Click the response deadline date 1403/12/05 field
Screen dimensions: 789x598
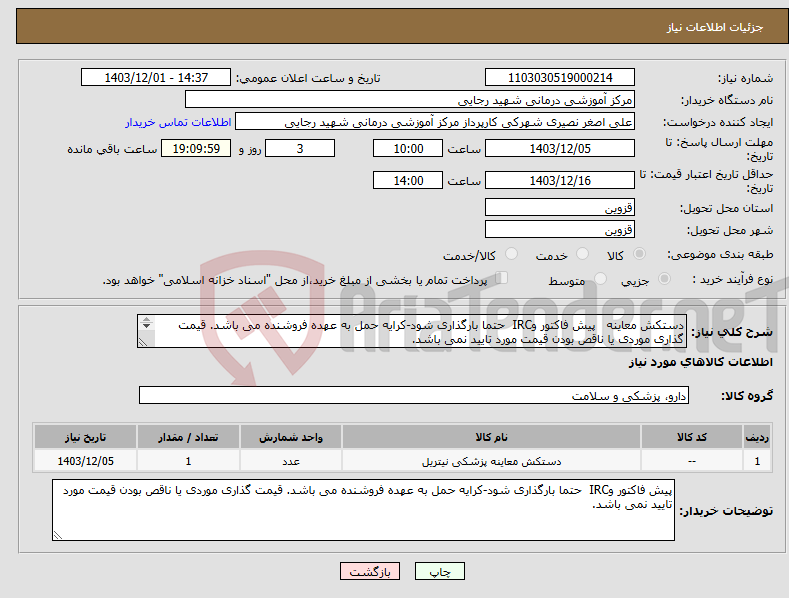(560, 148)
